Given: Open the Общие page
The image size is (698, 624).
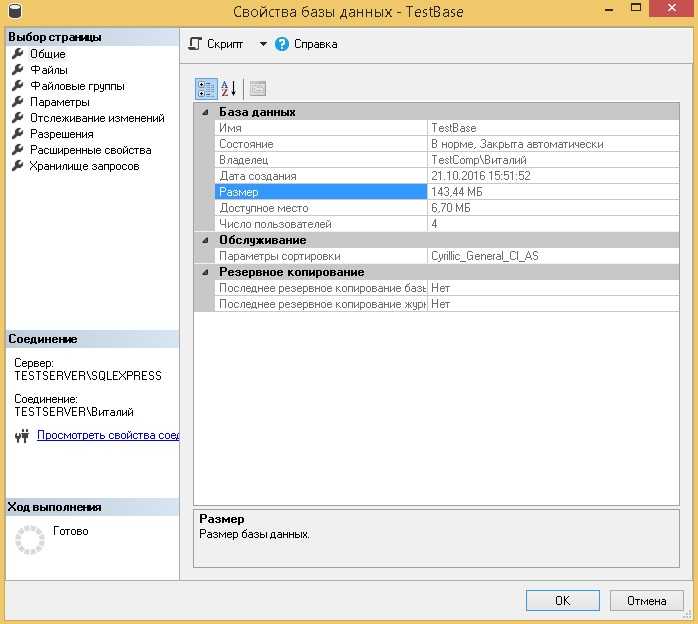Looking at the screenshot, I should coord(47,54).
